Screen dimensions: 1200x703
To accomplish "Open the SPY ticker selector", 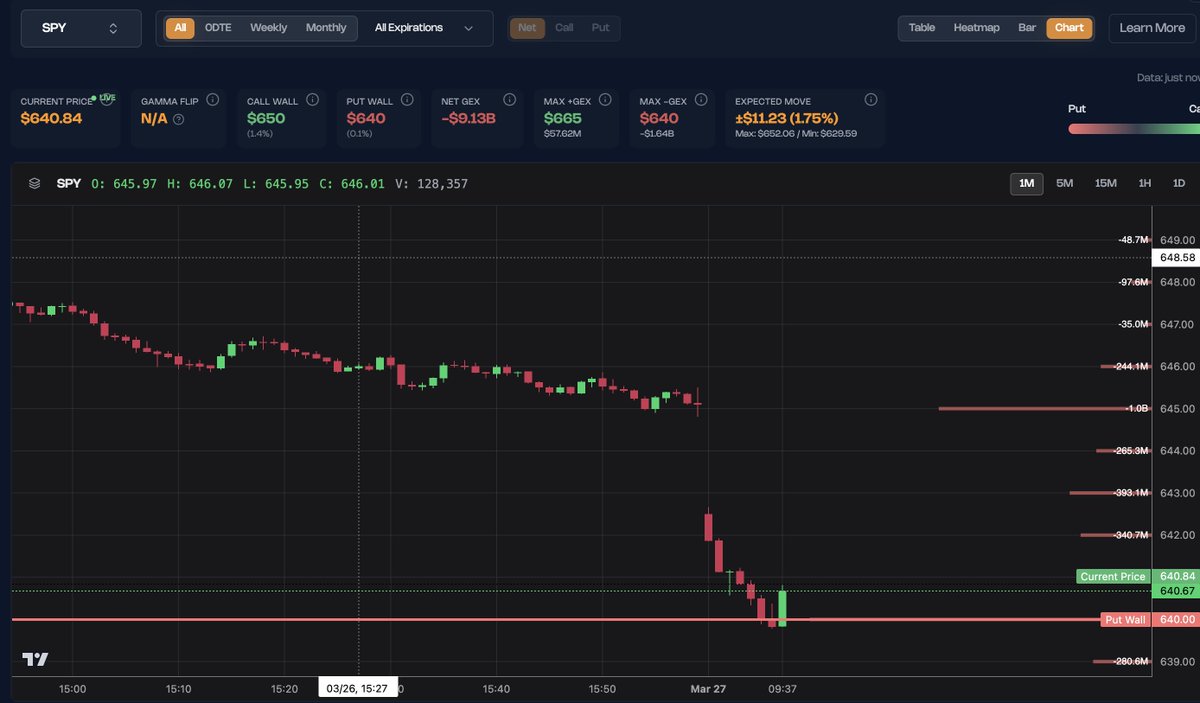I will tap(80, 28).
